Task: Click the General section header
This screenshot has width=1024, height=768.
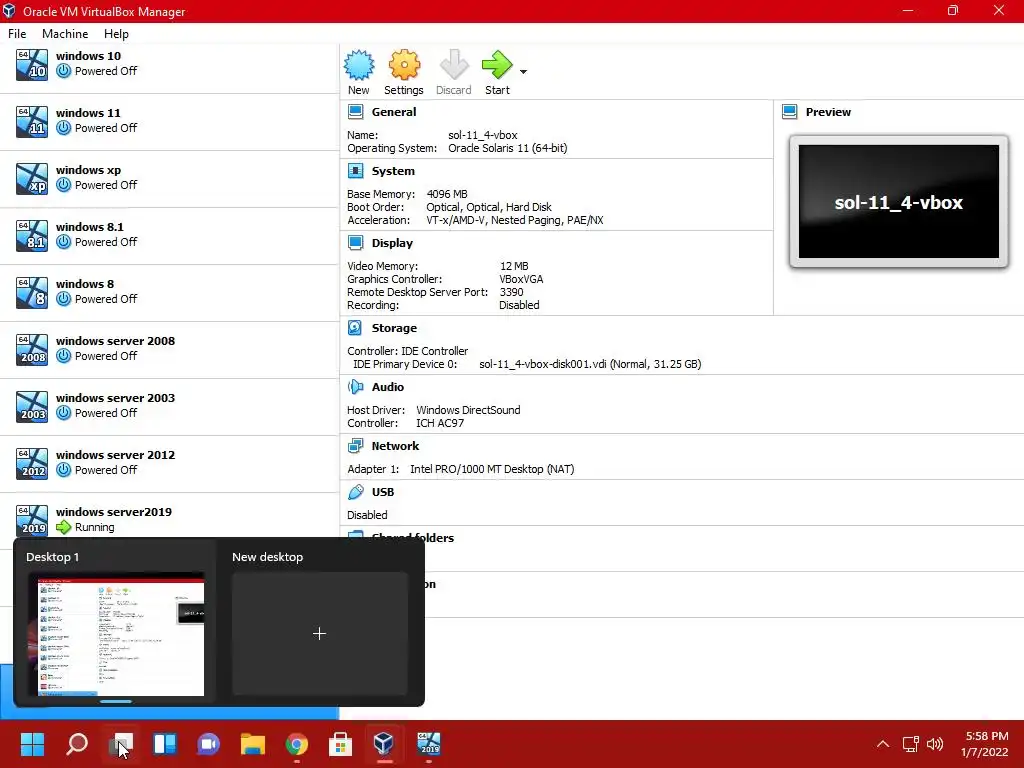Action: tap(394, 112)
